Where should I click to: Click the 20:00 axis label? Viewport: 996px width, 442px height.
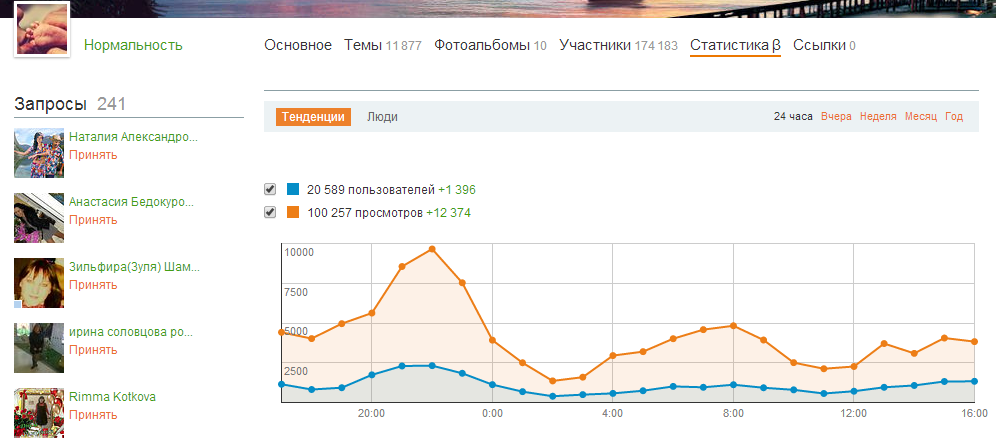pyautogui.click(x=372, y=413)
